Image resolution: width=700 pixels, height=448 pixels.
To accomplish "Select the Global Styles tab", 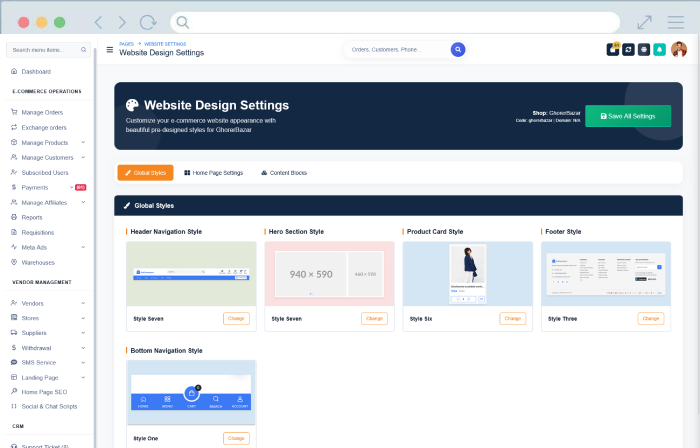I will (145, 173).
